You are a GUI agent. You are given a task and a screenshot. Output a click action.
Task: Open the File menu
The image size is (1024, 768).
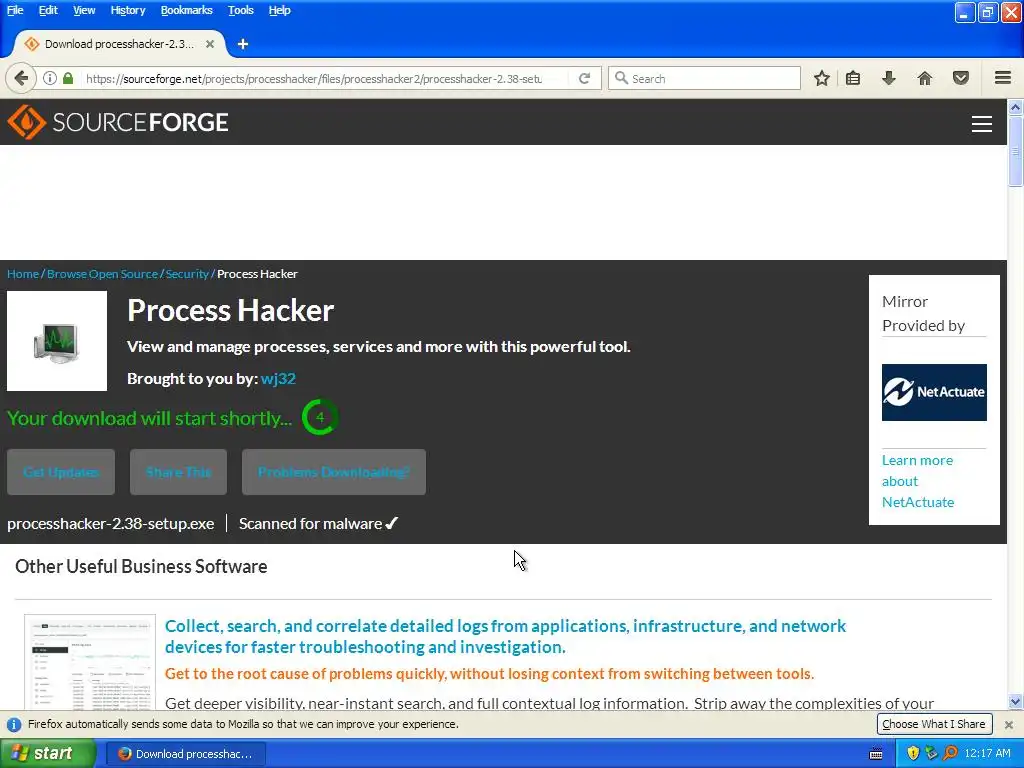15,10
